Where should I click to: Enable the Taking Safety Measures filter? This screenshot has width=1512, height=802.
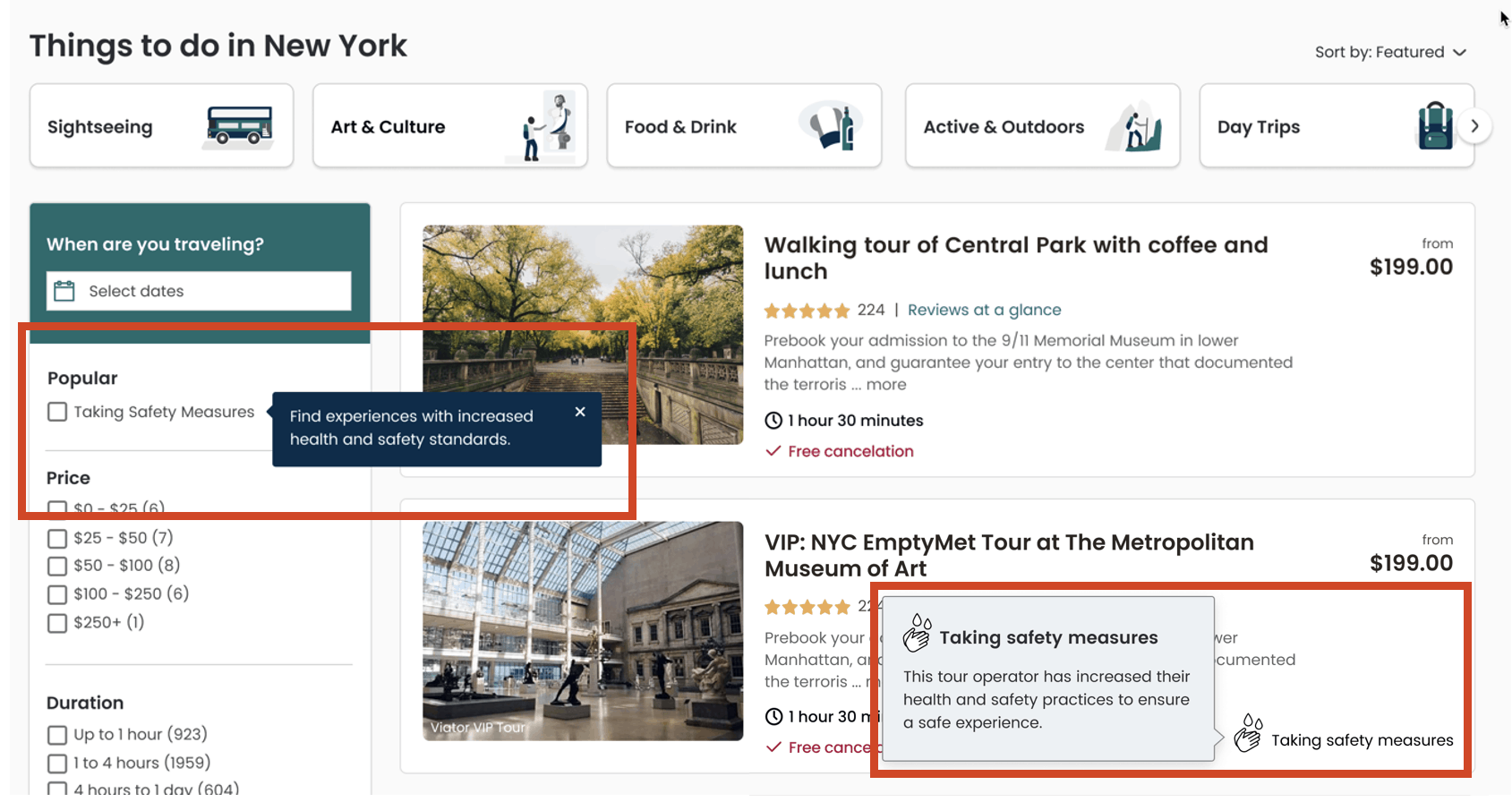[57, 412]
